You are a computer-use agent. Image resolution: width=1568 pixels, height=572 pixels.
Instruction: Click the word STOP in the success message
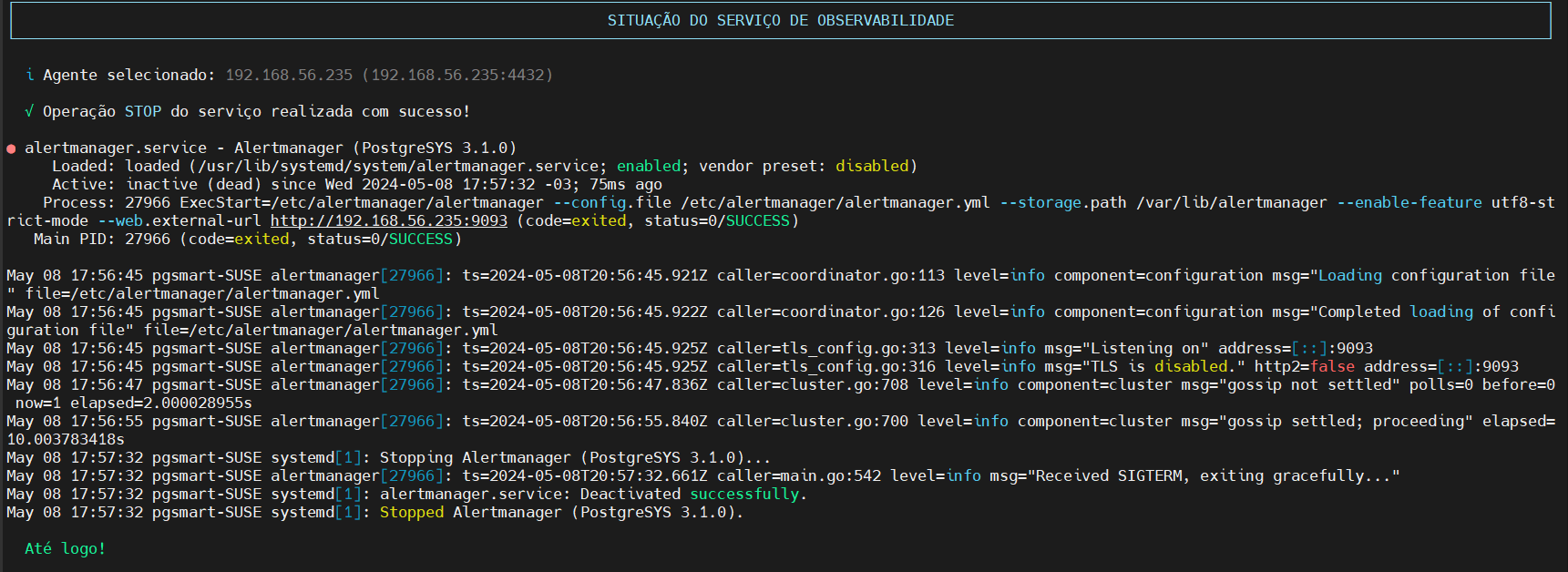pos(143,111)
